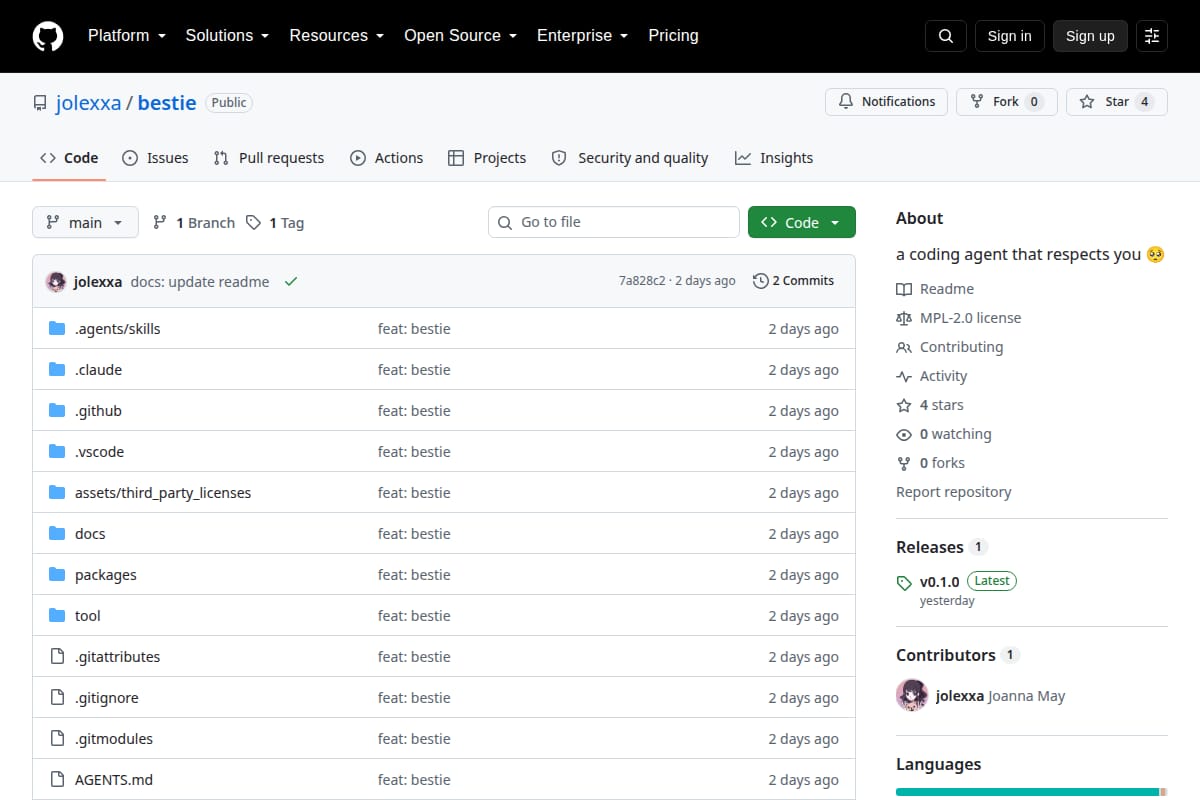
Task: Open the 1 Tag link
Action: tap(275, 223)
